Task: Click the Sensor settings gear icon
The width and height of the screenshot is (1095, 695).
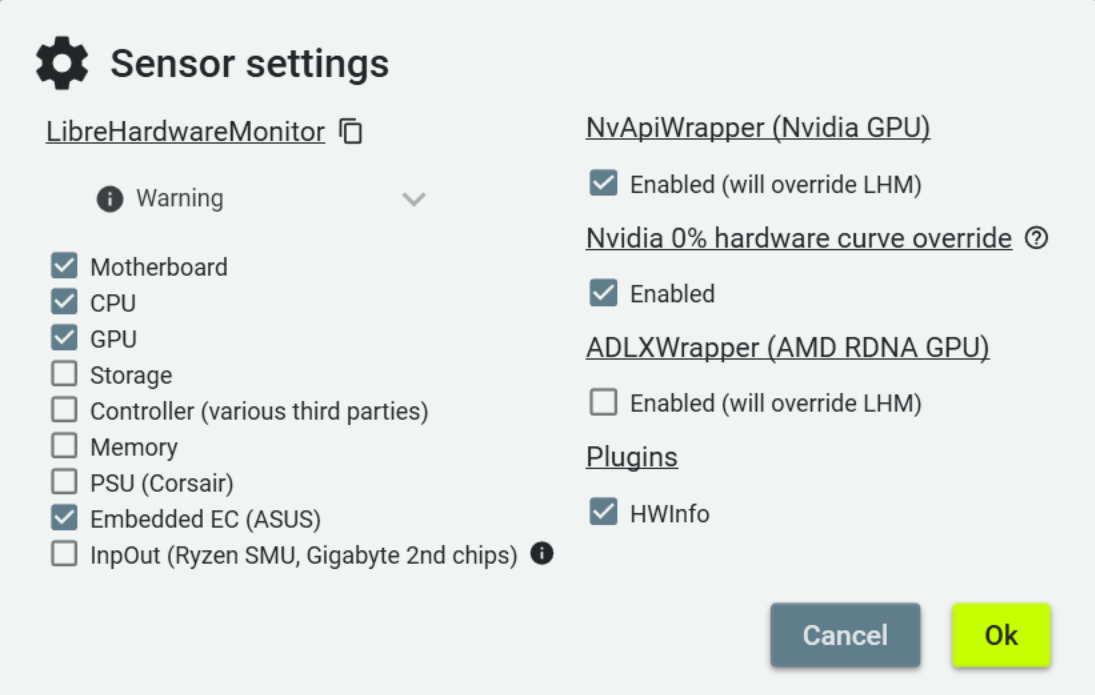Action: click(x=61, y=62)
